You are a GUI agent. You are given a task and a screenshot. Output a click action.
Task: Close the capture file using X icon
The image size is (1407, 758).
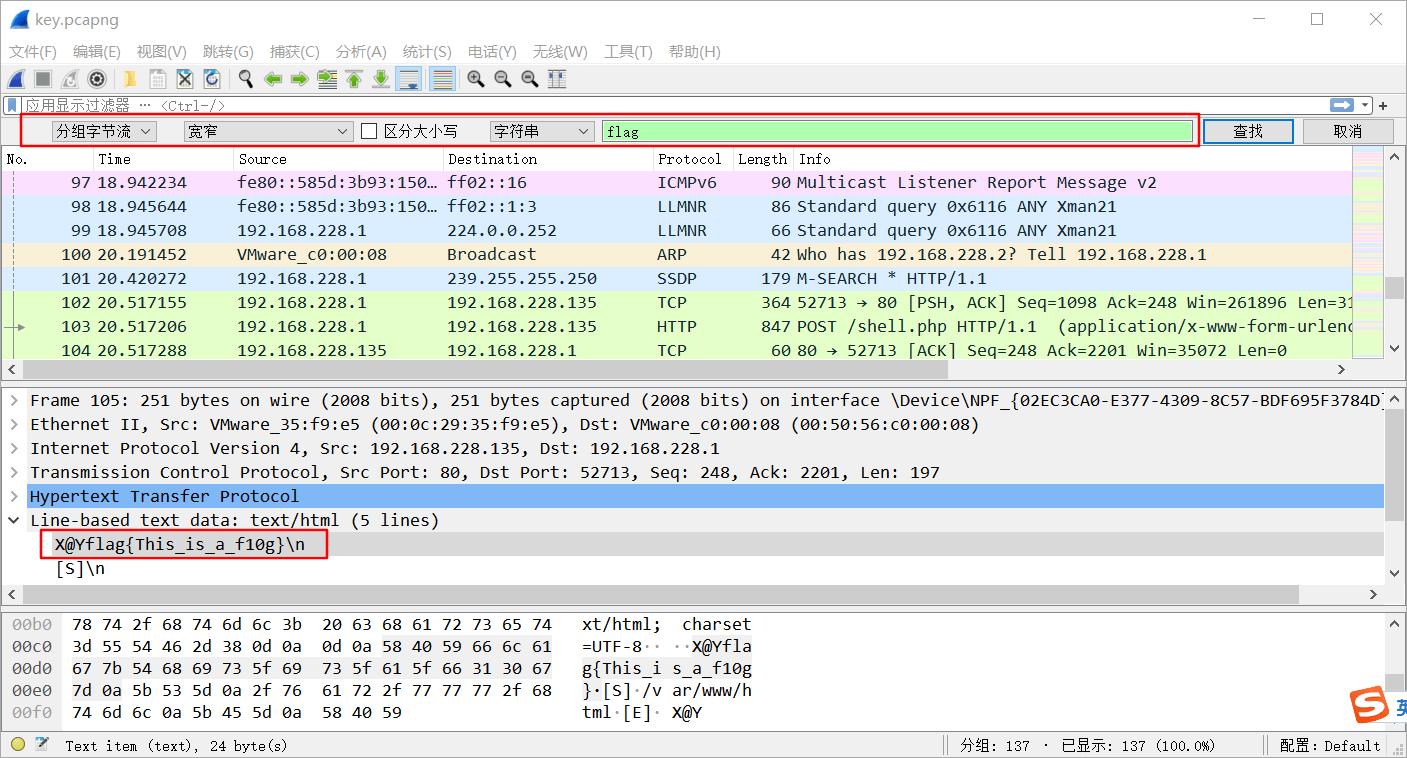[185, 79]
